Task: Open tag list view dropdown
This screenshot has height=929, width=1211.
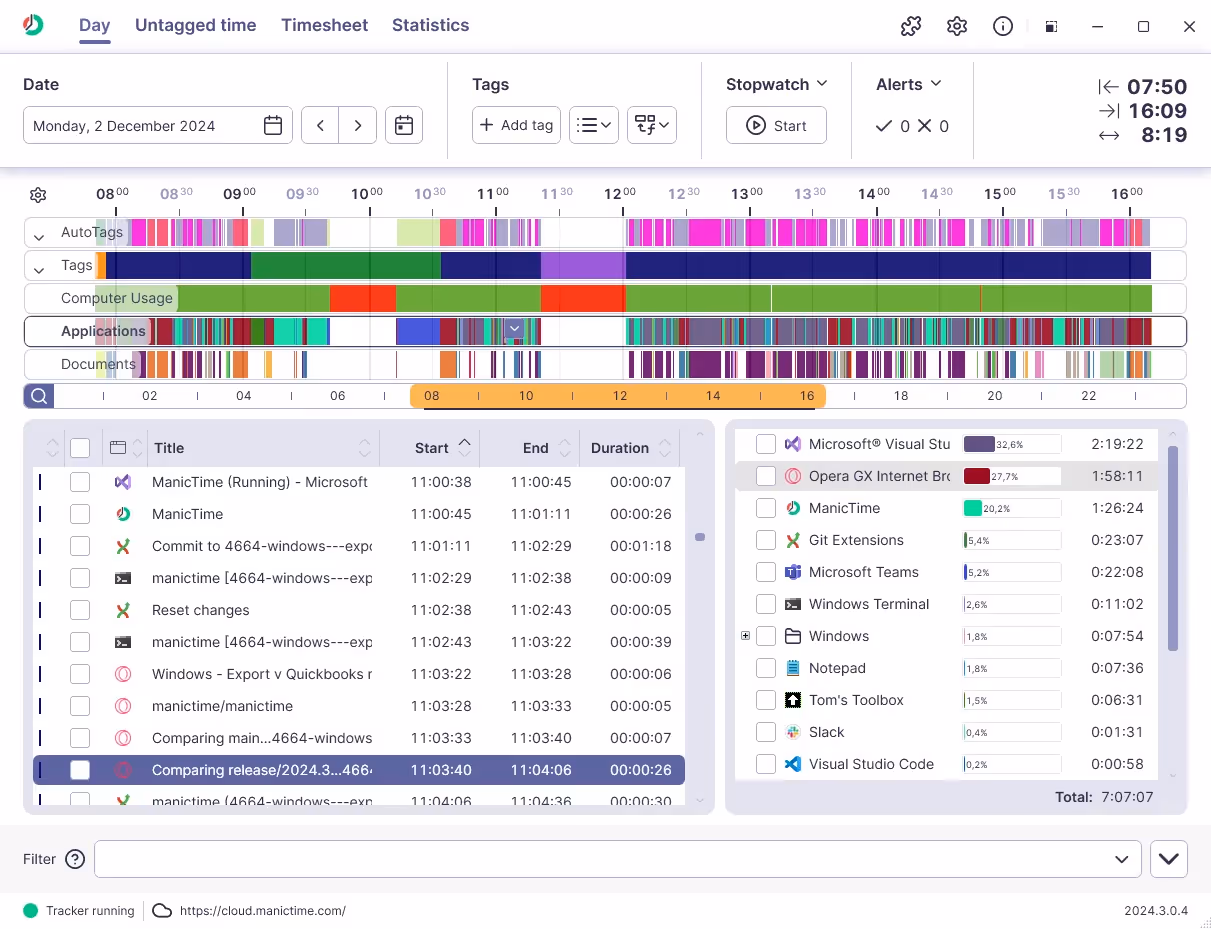Action: click(x=594, y=125)
